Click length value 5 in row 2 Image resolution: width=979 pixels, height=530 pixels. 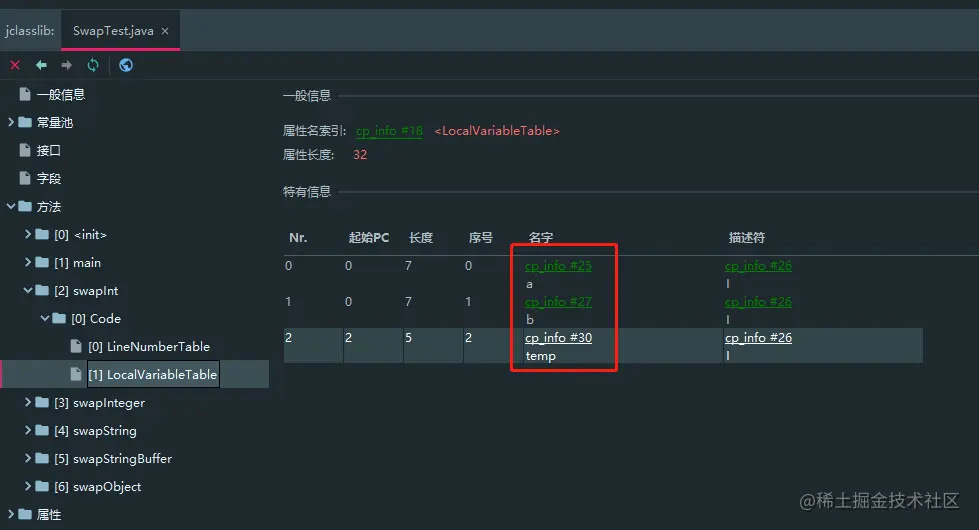pos(408,338)
